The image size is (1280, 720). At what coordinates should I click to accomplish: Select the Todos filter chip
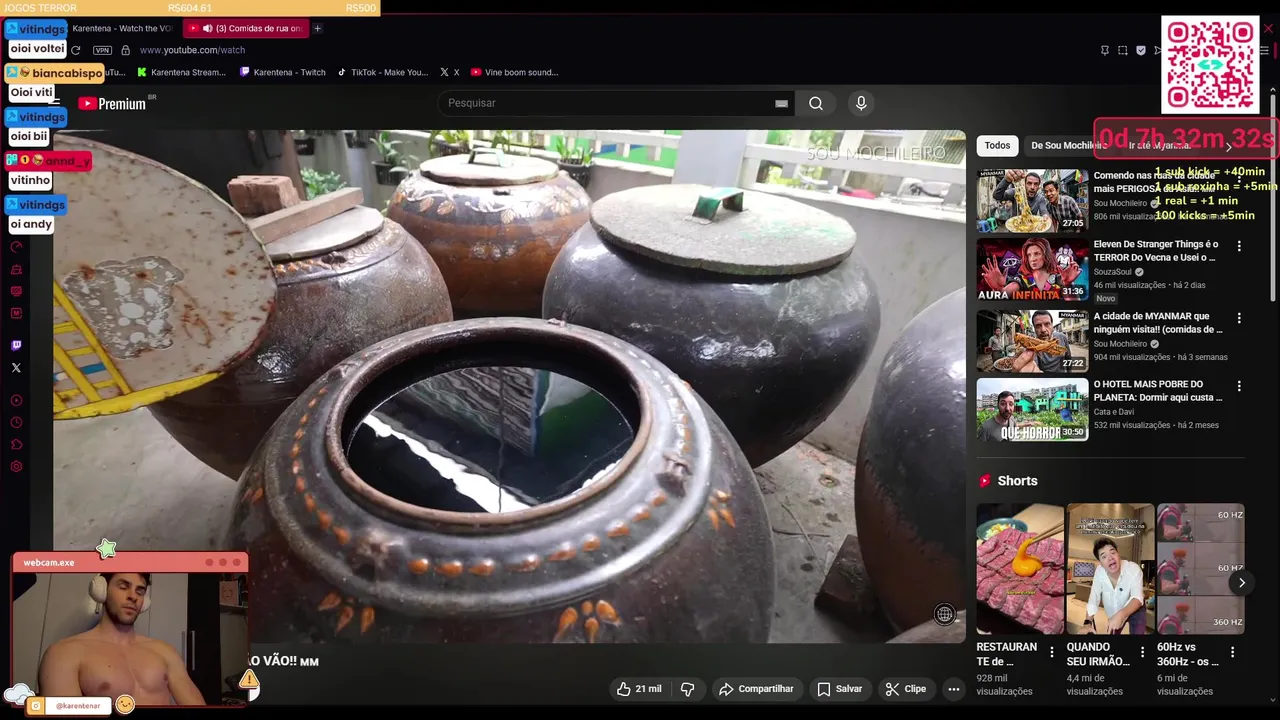(x=997, y=145)
